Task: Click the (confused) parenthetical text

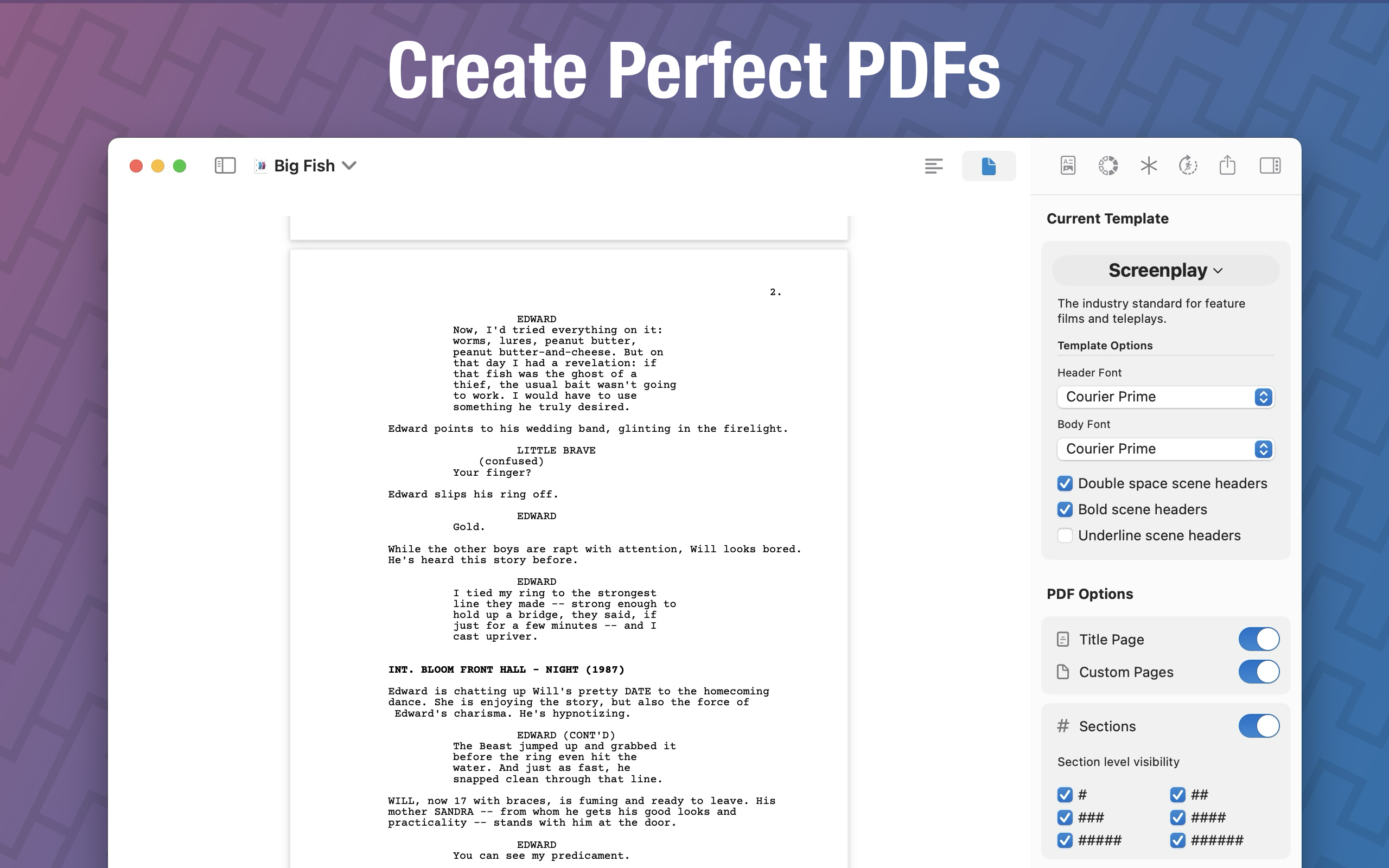Action: click(511, 462)
